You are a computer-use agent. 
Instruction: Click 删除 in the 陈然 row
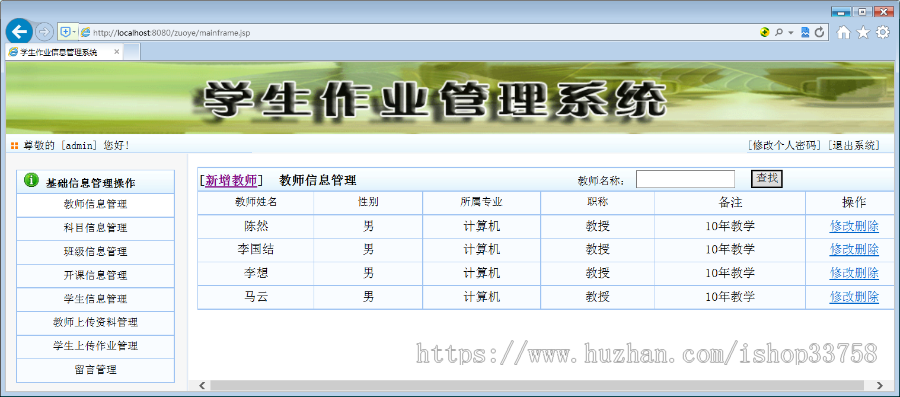tap(867, 226)
